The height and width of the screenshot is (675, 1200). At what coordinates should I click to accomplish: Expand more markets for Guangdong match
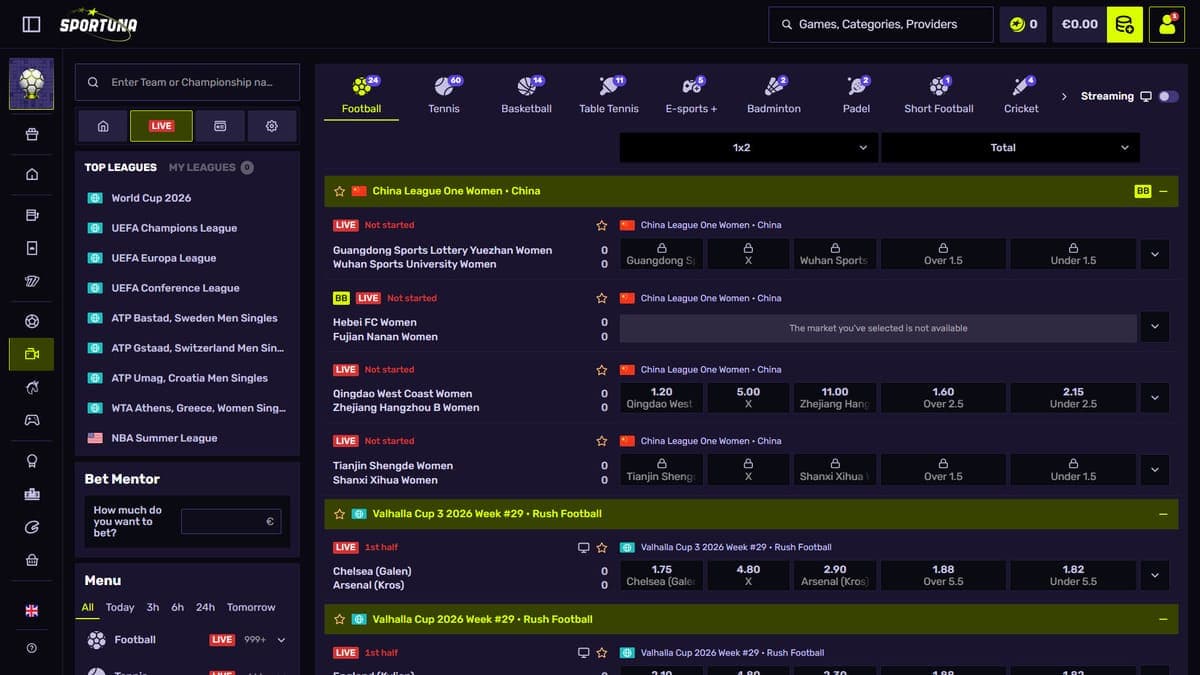[x=1155, y=254]
